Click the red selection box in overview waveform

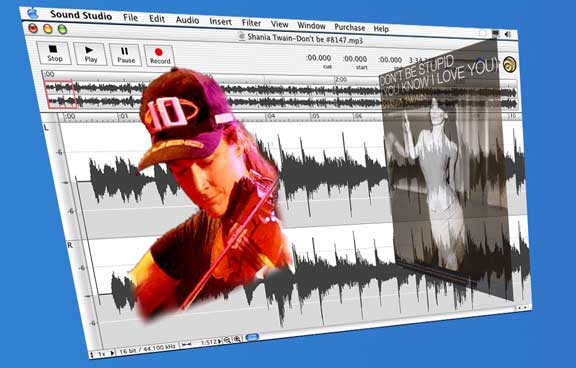61,95
